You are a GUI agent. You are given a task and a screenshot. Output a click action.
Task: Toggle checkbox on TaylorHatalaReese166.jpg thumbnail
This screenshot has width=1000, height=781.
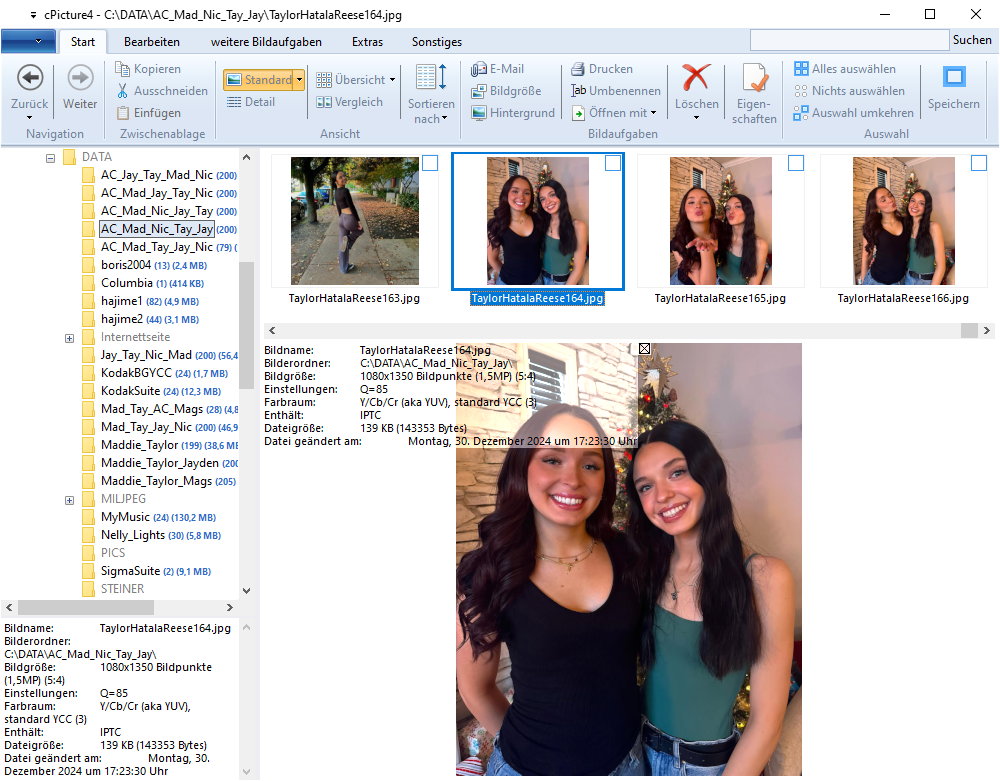(x=979, y=163)
